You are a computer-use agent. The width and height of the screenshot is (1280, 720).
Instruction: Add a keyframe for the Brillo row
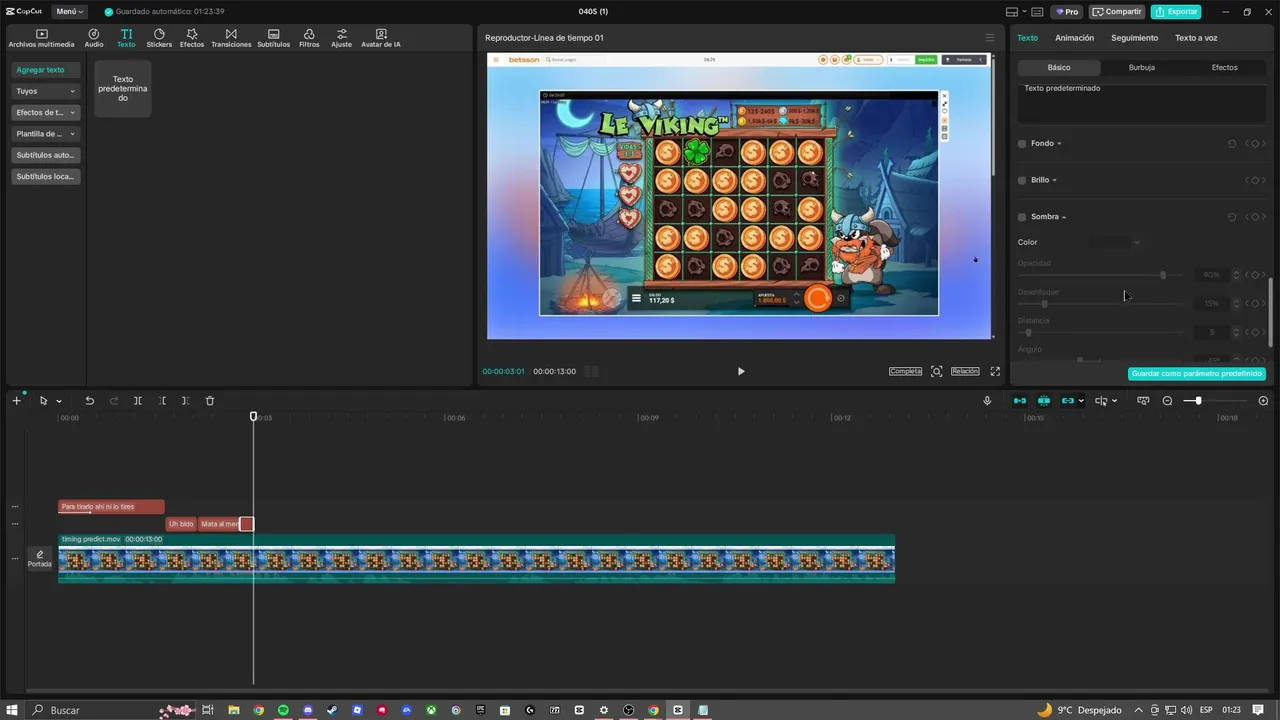click(1255, 180)
